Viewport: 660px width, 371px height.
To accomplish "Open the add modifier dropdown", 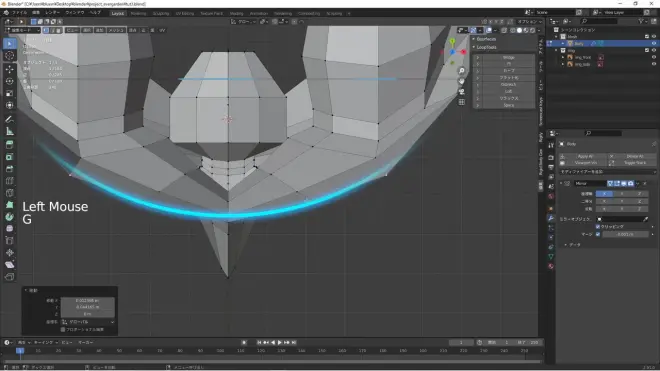I will [607, 172].
